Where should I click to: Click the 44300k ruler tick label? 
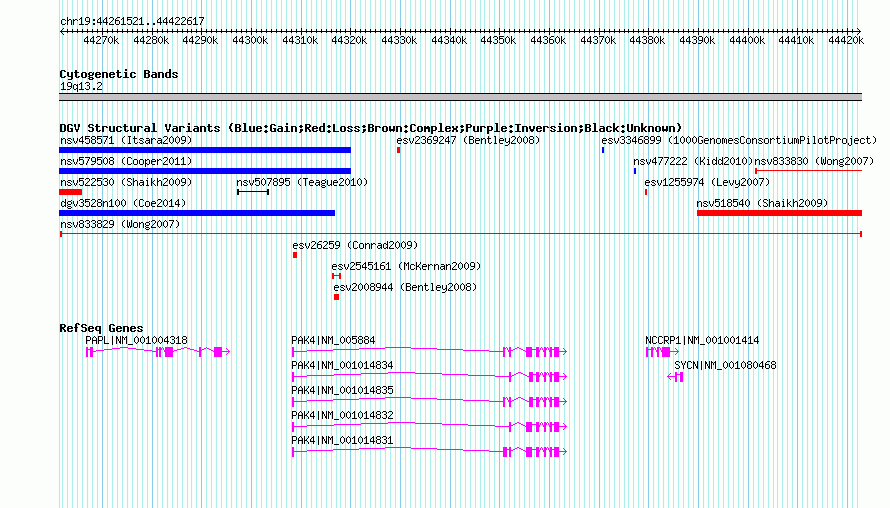tap(250, 40)
